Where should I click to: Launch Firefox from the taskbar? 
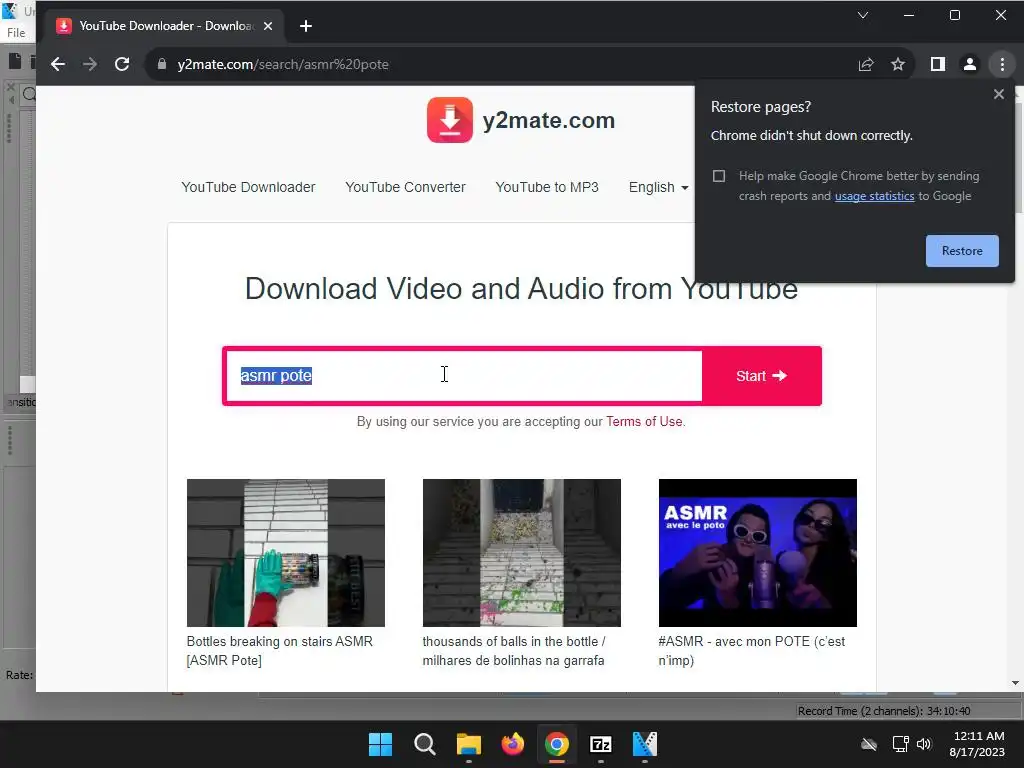point(513,744)
